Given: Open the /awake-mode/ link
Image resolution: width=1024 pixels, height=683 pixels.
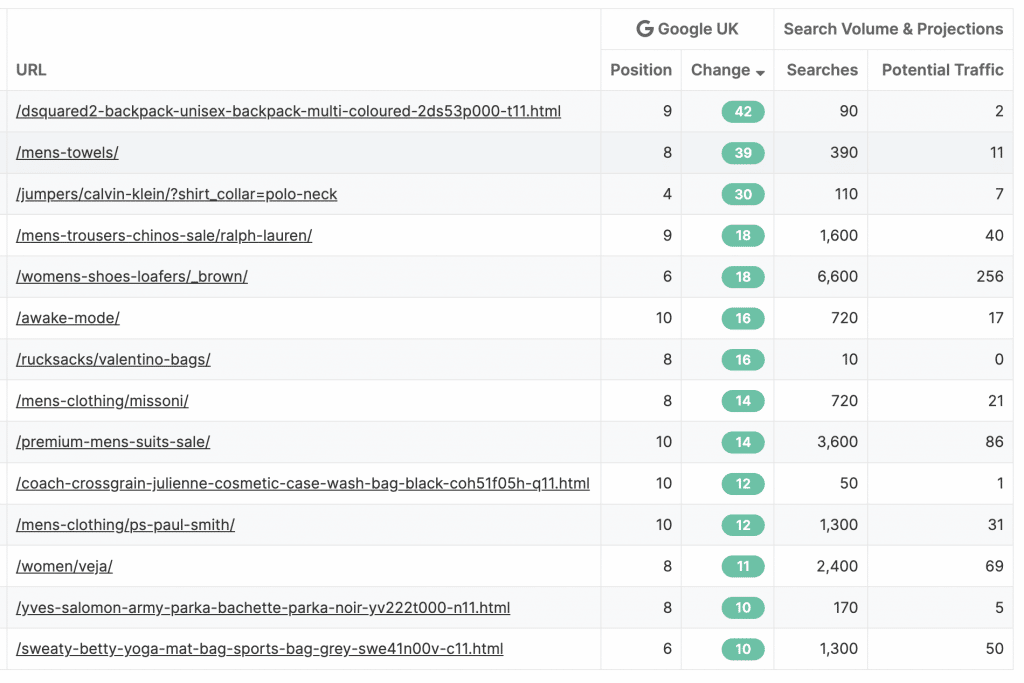Looking at the screenshot, I should coord(68,318).
